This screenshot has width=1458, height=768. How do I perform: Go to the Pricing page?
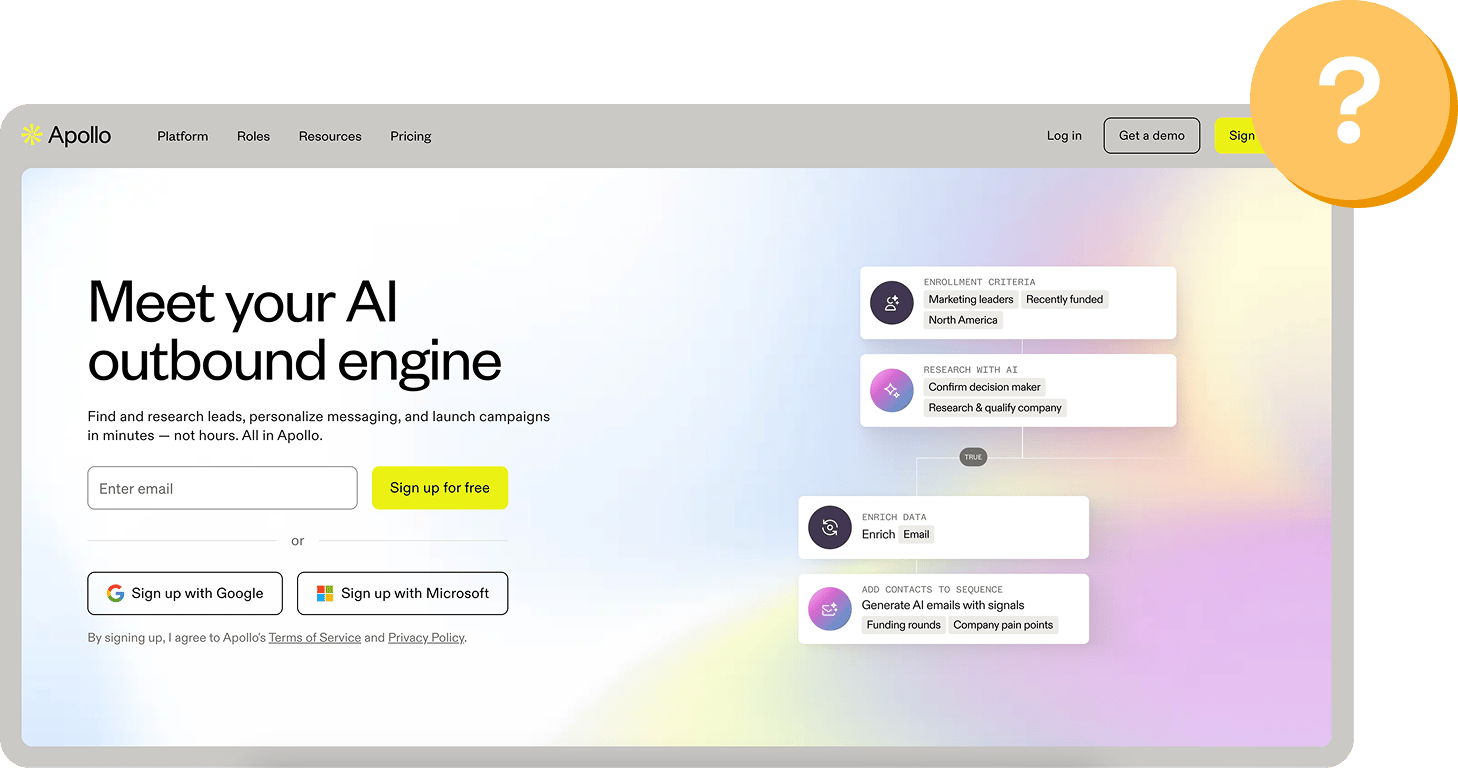[x=411, y=136]
